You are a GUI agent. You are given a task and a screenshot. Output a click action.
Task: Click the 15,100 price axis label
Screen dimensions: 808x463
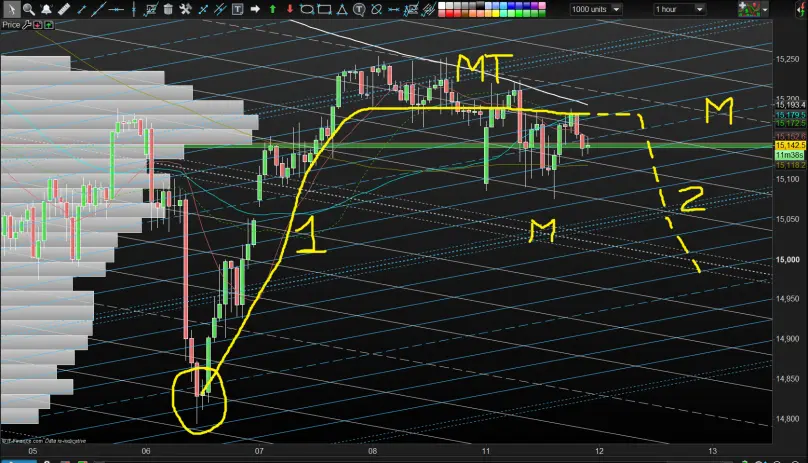pos(787,179)
